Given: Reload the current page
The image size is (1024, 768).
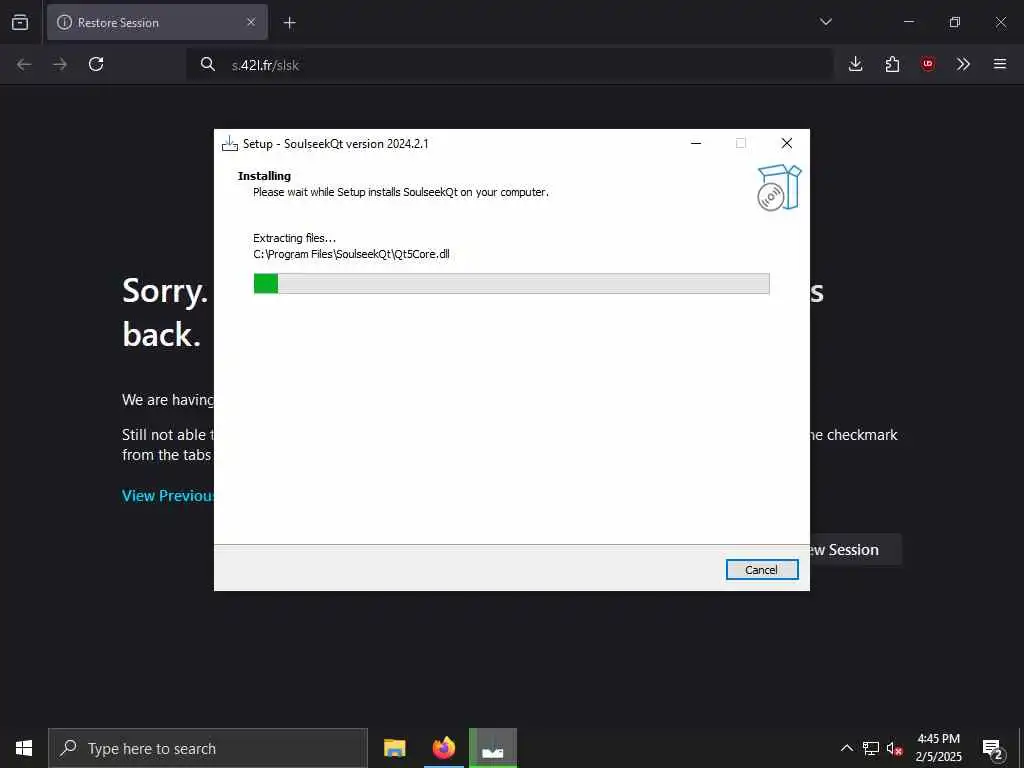Looking at the screenshot, I should (96, 64).
